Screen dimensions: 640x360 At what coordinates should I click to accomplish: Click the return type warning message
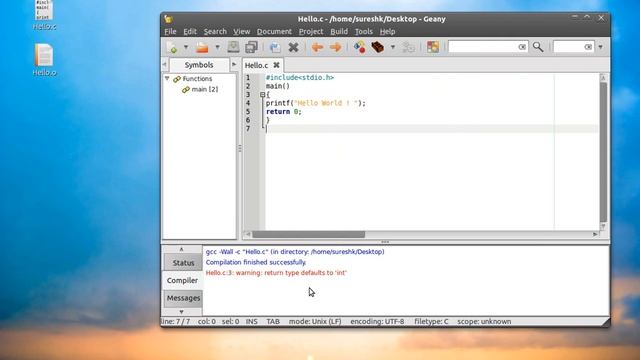point(276,273)
